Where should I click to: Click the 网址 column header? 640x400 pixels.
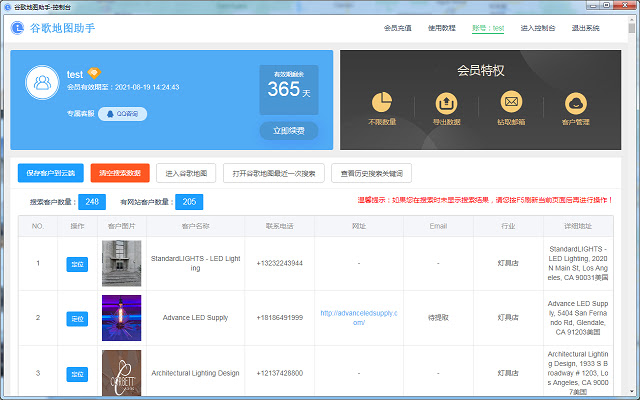(359, 226)
